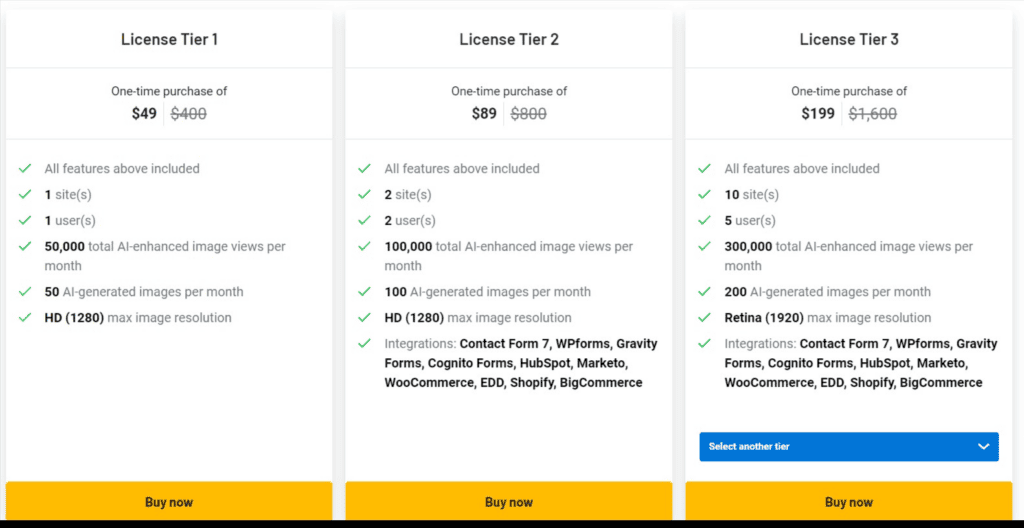The height and width of the screenshot is (528, 1024).
Task: Select the License Tier 3 heading
Action: coord(849,40)
